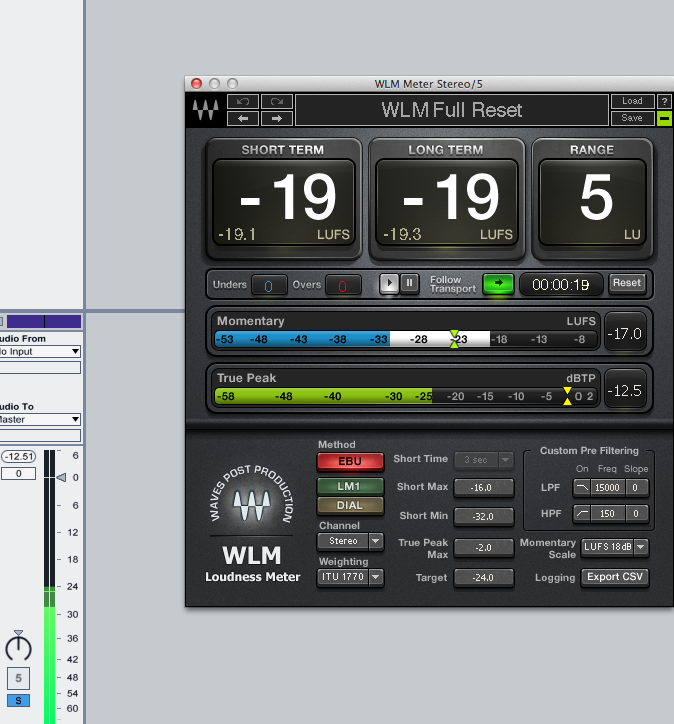
Task: Click the Short Max value field -16.0
Action: (483, 488)
